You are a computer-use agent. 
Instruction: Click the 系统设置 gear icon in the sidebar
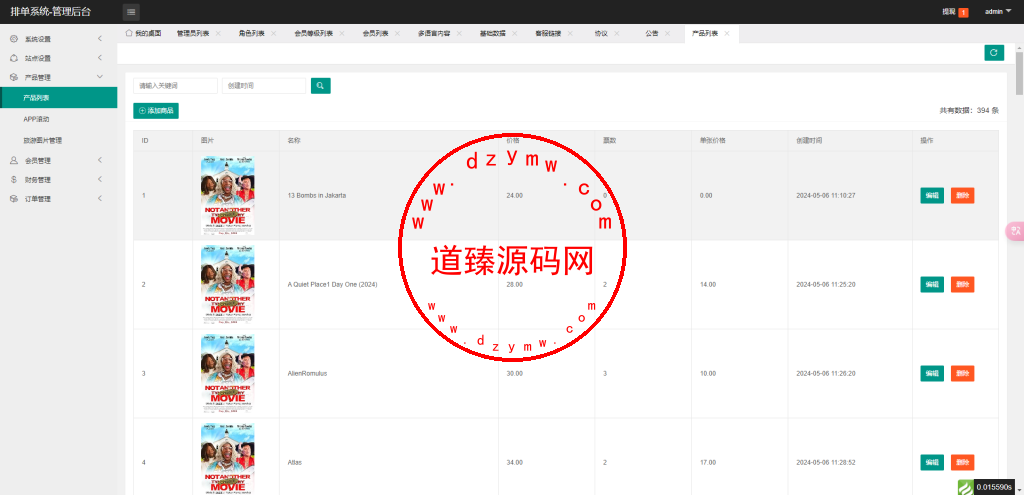(x=14, y=39)
